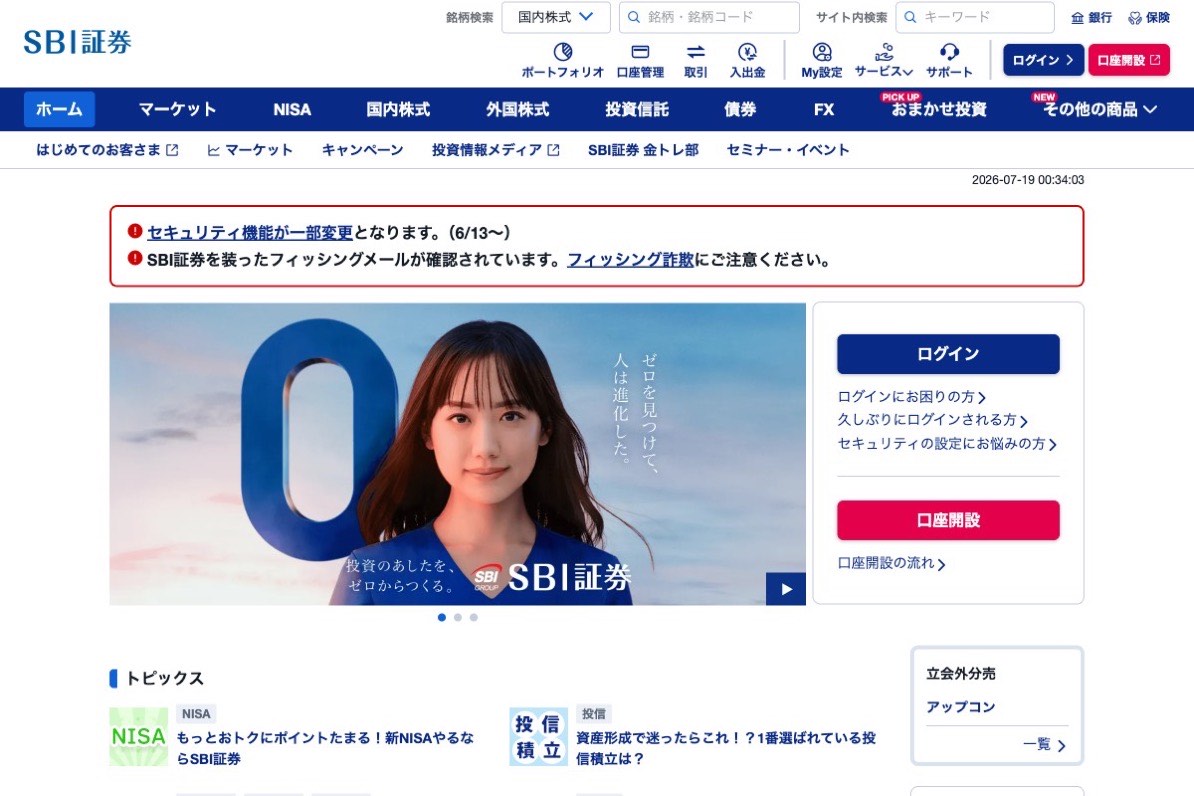Click the large red 口座開設 panel button

(x=948, y=520)
